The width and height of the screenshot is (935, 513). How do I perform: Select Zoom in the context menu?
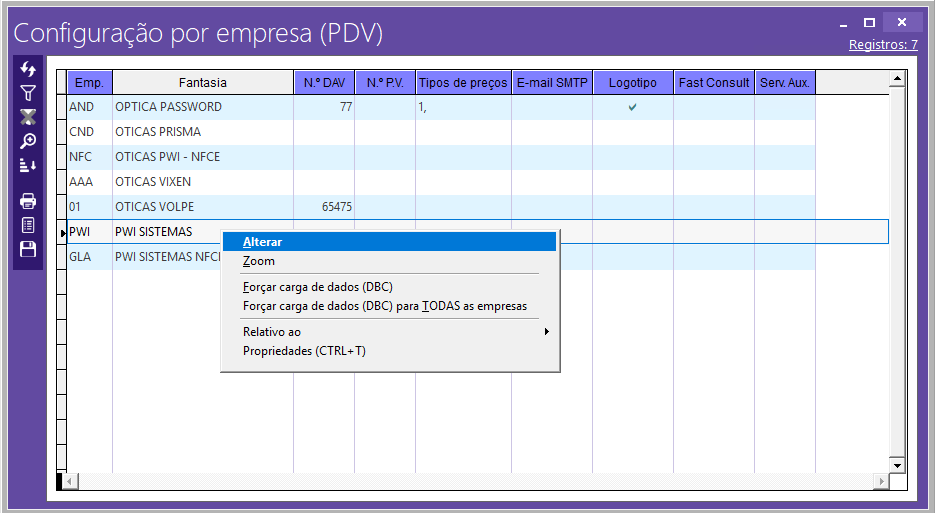pos(259,262)
